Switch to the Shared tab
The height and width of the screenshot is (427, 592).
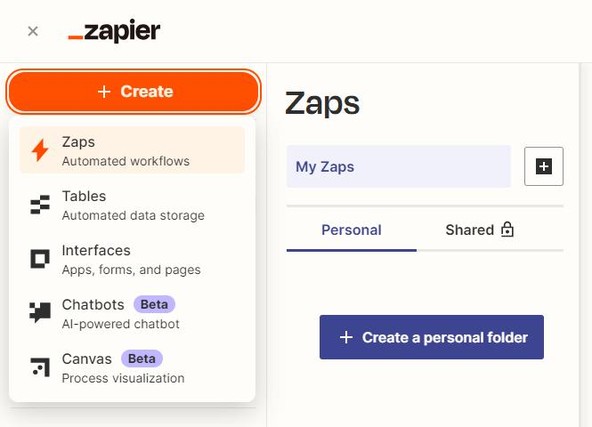coord(479,230)
